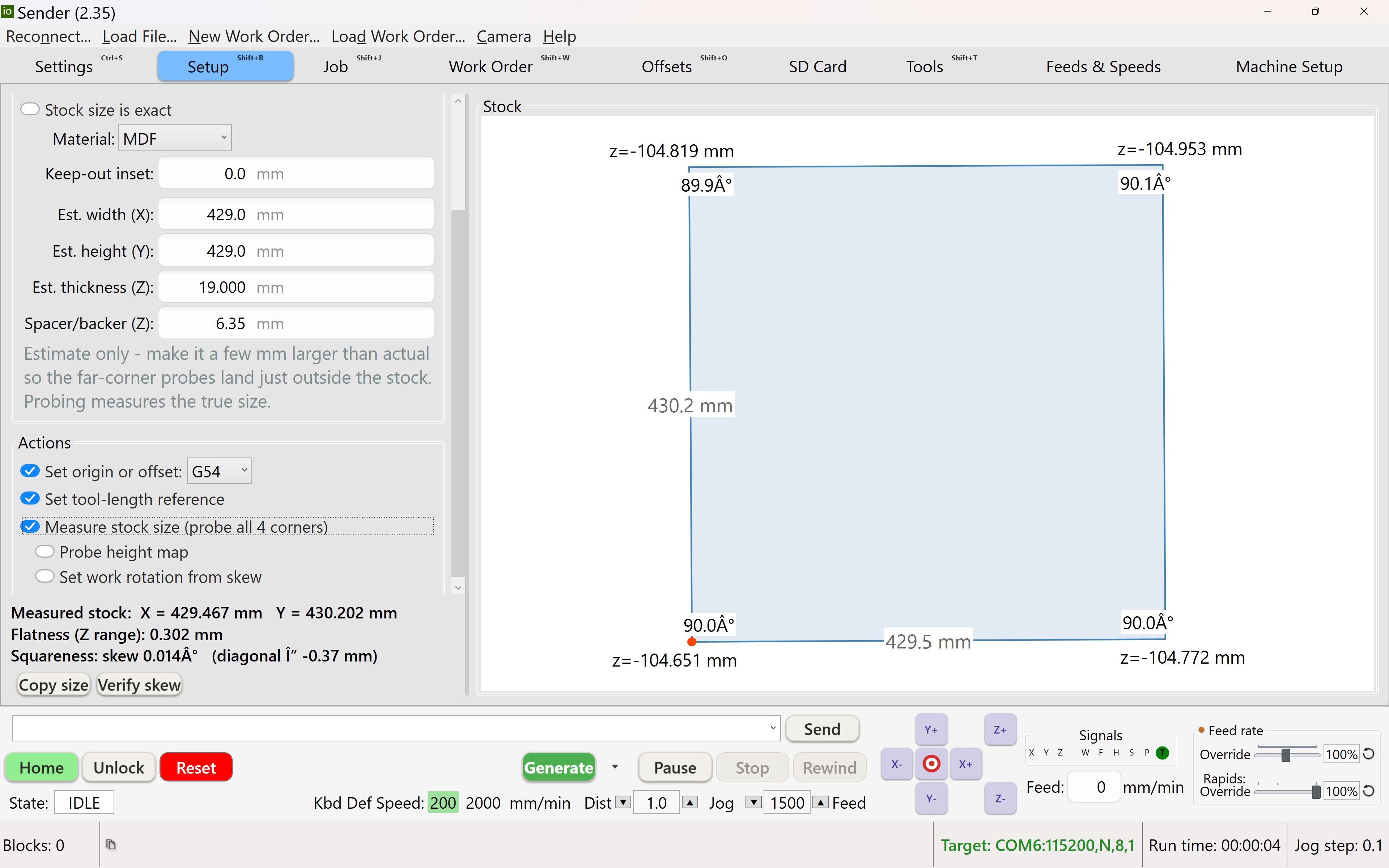Click the scroll-down arrow of the setup panel
The image size is (1389, 868).
[x=458, y=587]
